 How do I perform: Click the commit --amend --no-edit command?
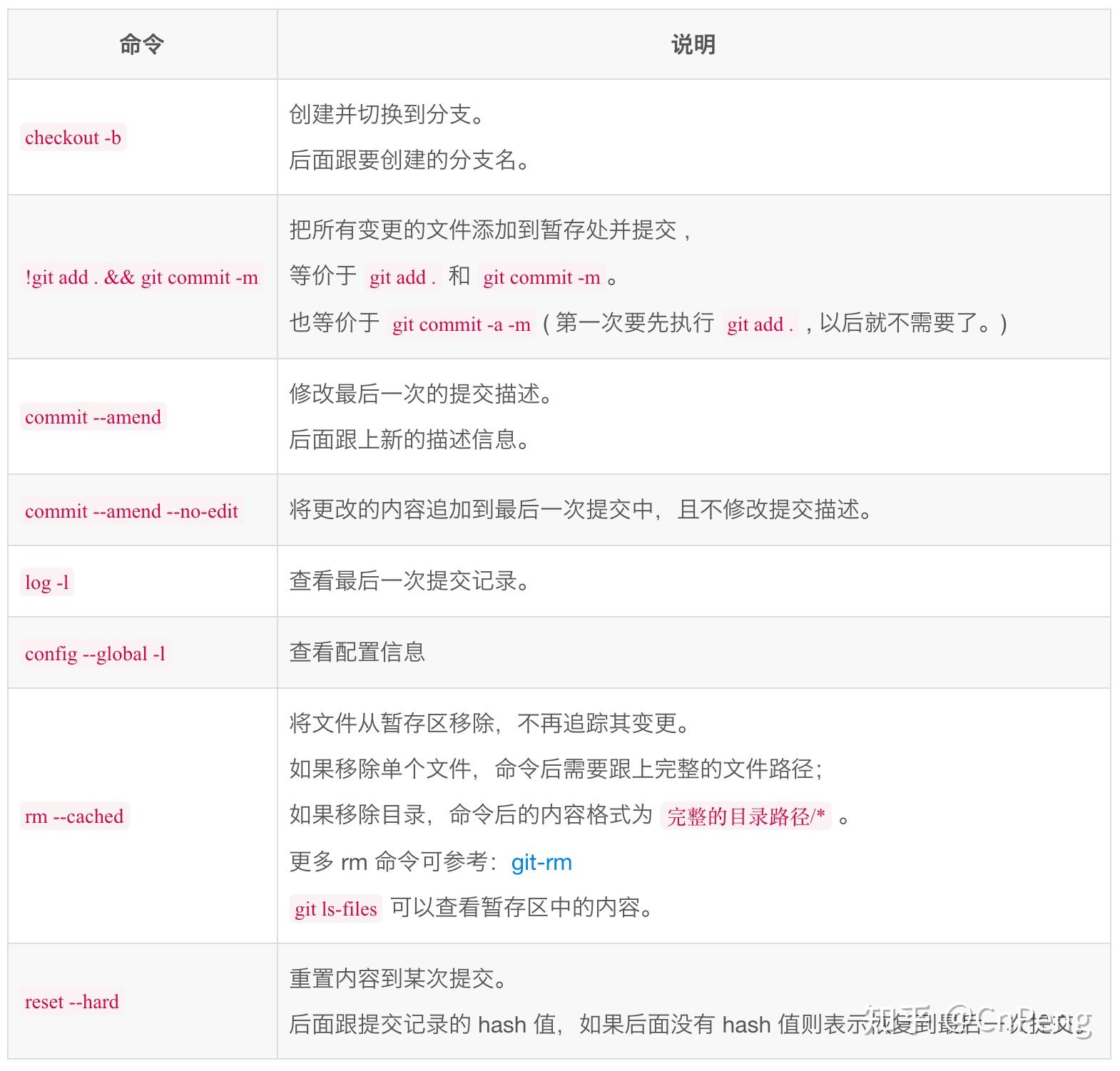coord(131,511)
